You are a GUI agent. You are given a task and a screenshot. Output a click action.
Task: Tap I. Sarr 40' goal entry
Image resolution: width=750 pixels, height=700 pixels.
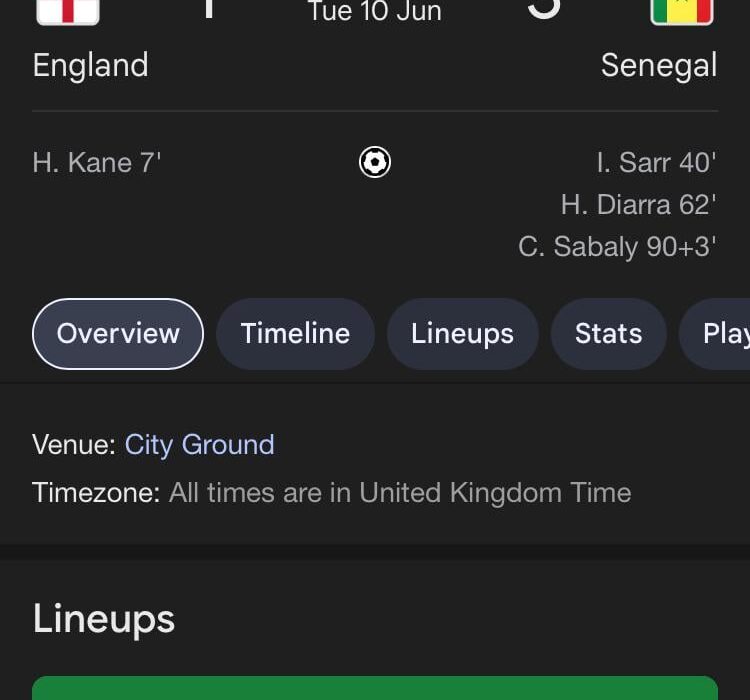point(657,163)
